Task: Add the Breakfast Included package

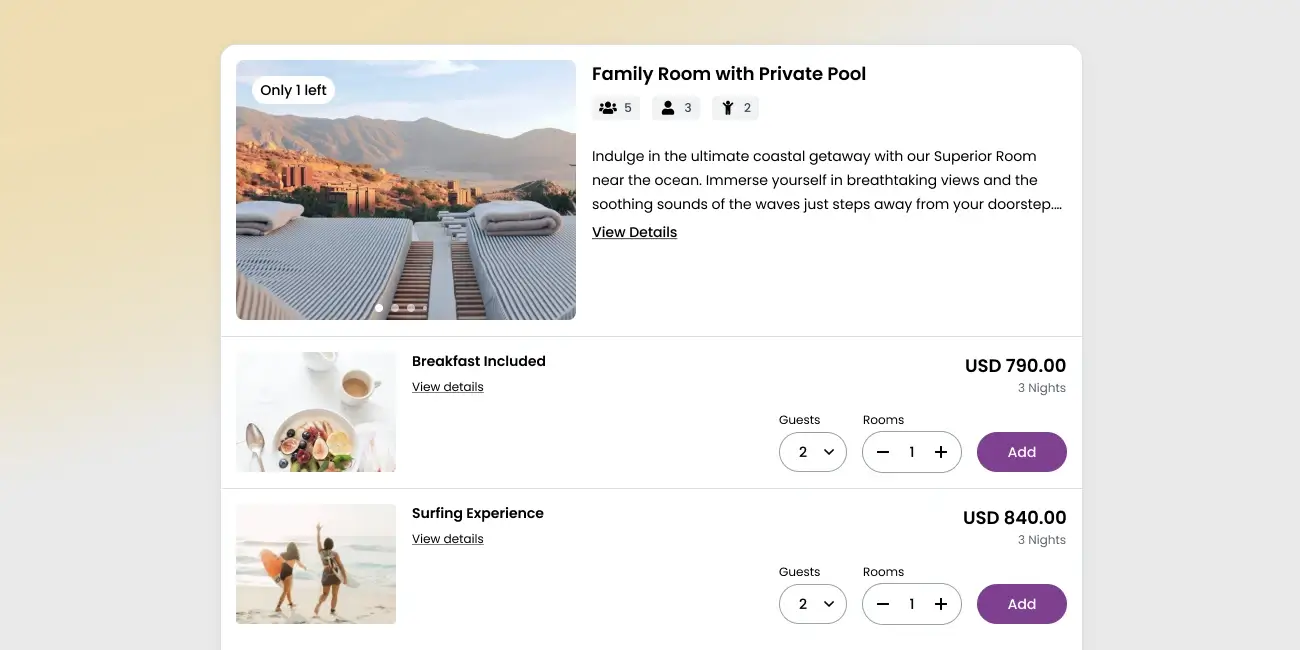Action: (x=1021, y=452)
